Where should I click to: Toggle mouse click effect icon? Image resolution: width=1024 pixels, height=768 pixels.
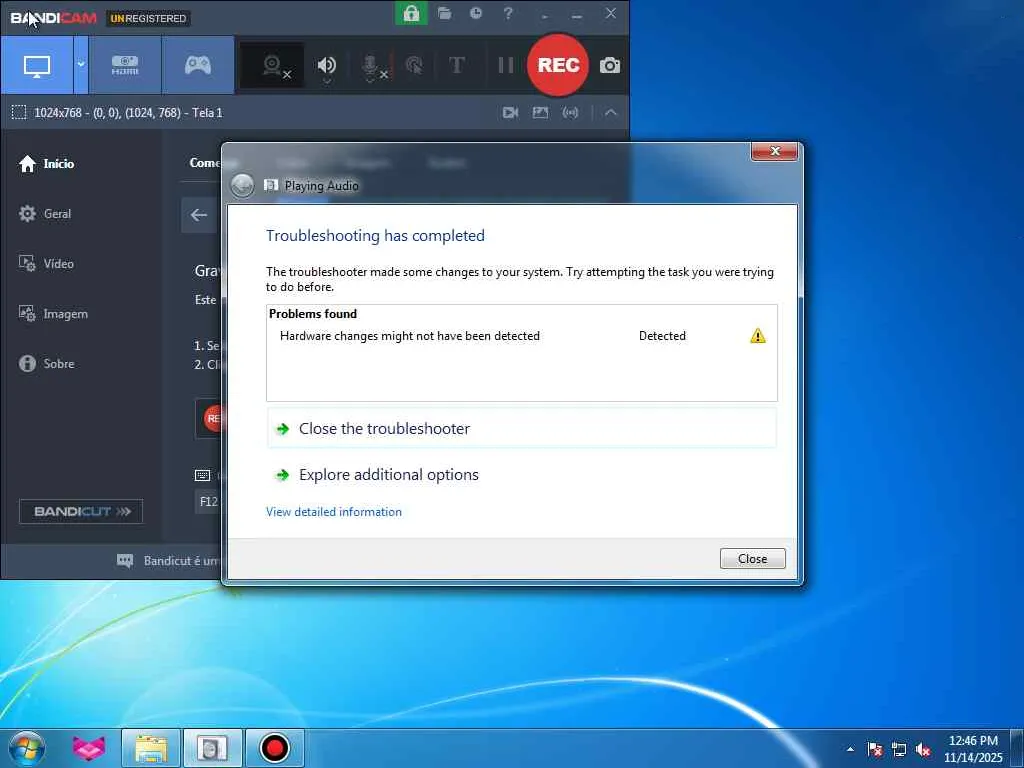pyautogui.click(x=414, y=65)
